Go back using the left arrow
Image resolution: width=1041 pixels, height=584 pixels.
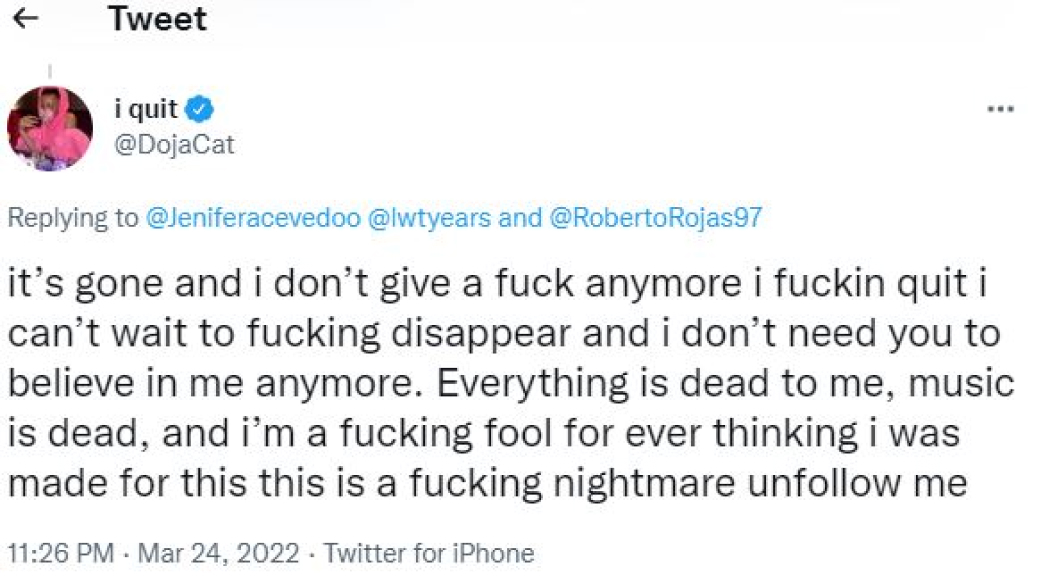(27, 19)
